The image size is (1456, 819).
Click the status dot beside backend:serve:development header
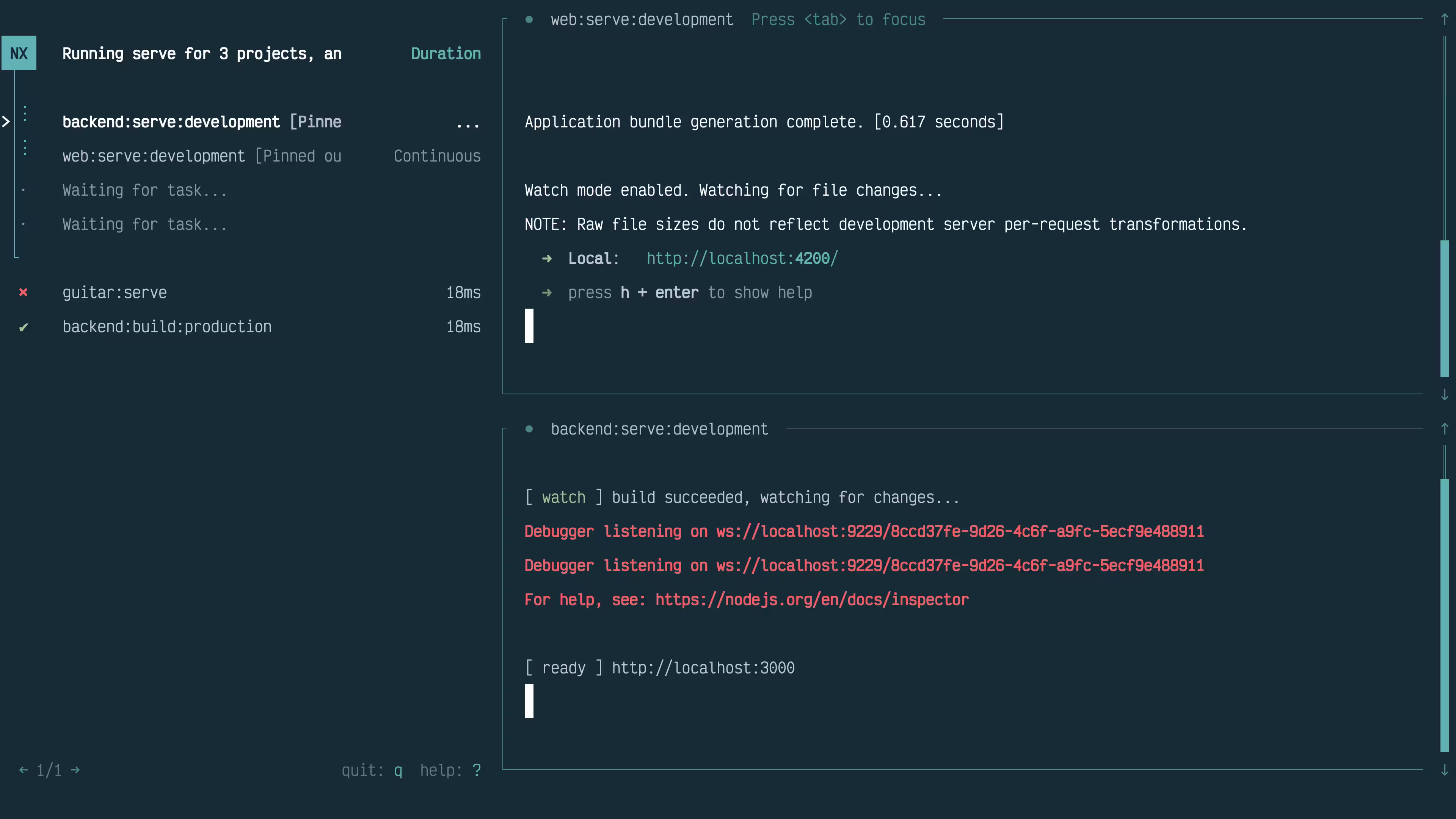530,428
